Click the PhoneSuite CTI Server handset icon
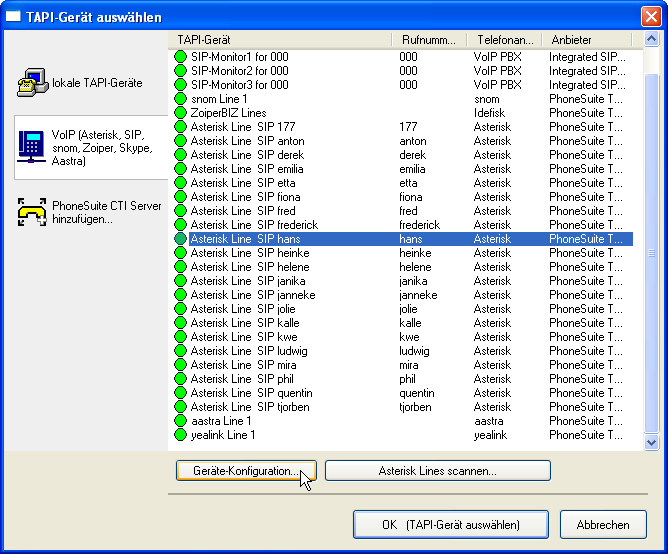This screenshot has height=554, width=668. click(33, 211)
